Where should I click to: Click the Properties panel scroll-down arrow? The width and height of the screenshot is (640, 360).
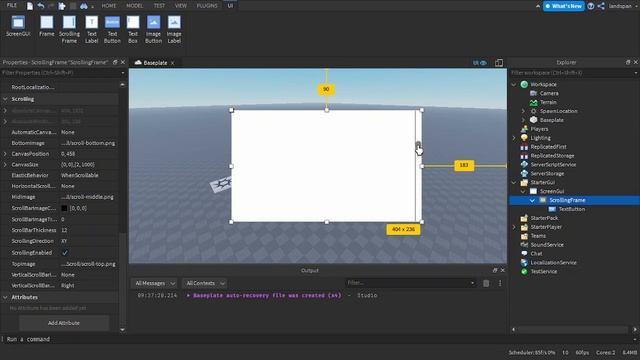coord(122,329)
